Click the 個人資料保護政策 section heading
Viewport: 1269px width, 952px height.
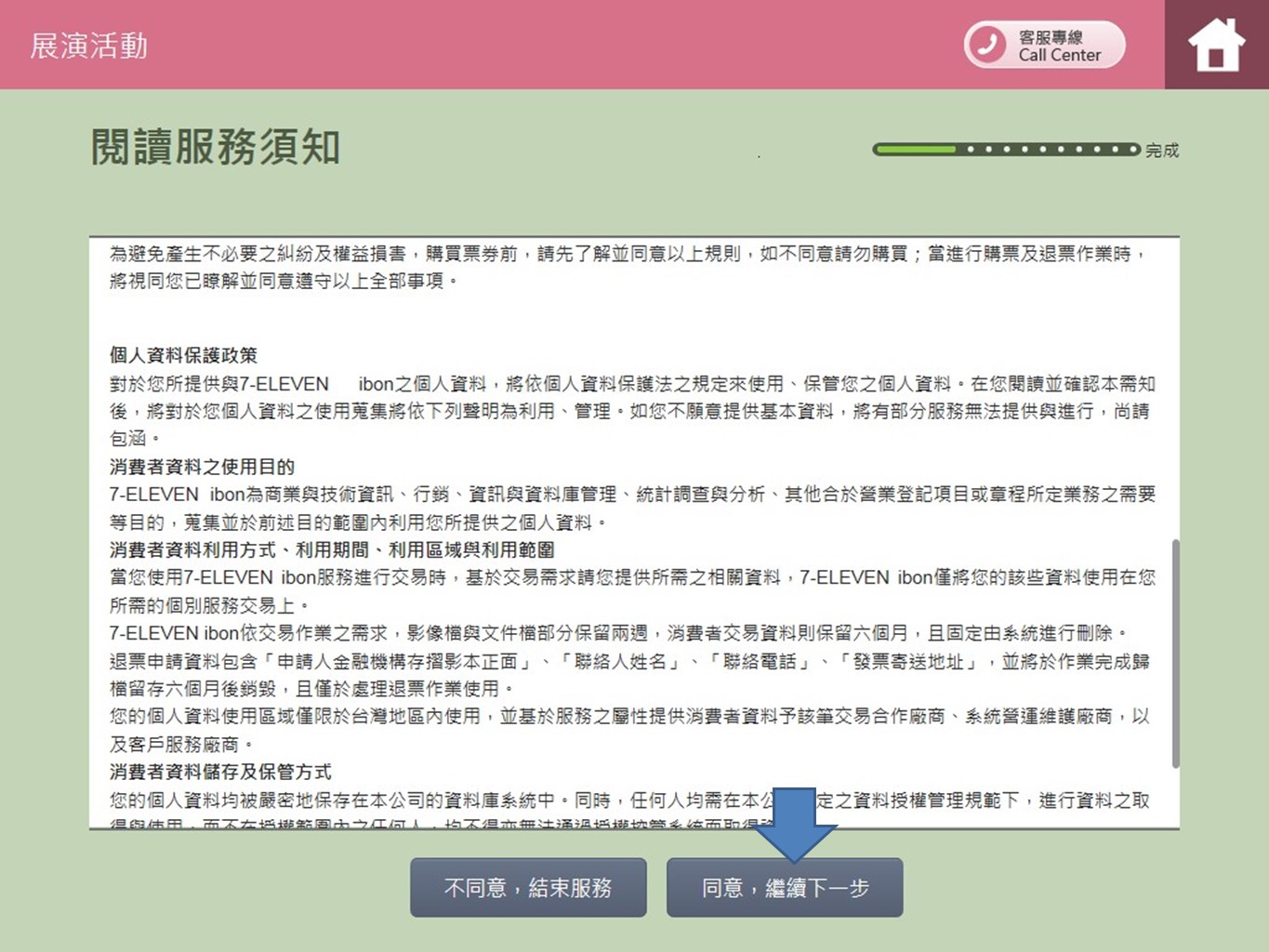pyautogui.click(x=183, y=355)
